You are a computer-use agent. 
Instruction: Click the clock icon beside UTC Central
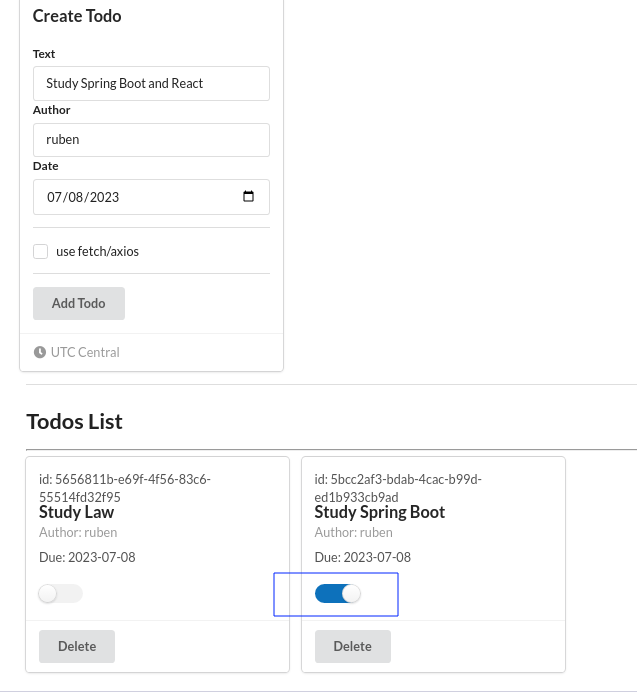tap(40, 352)
